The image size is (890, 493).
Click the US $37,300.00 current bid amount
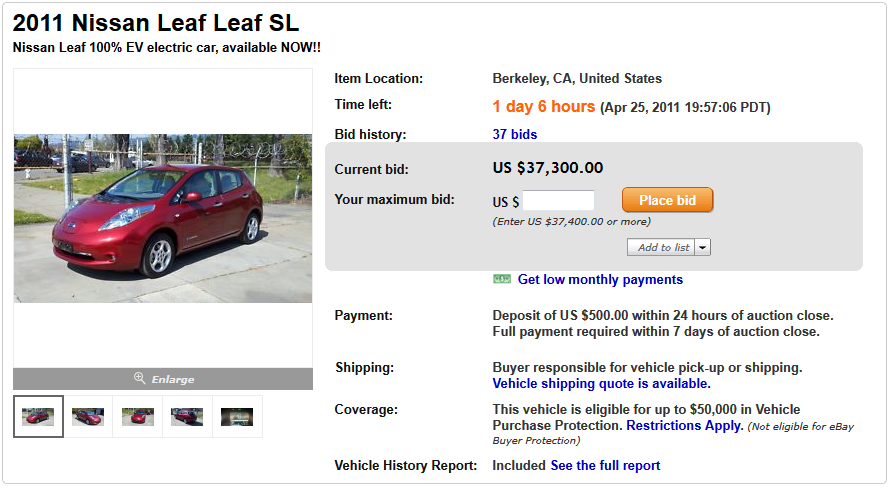click(x=548, y=168)
